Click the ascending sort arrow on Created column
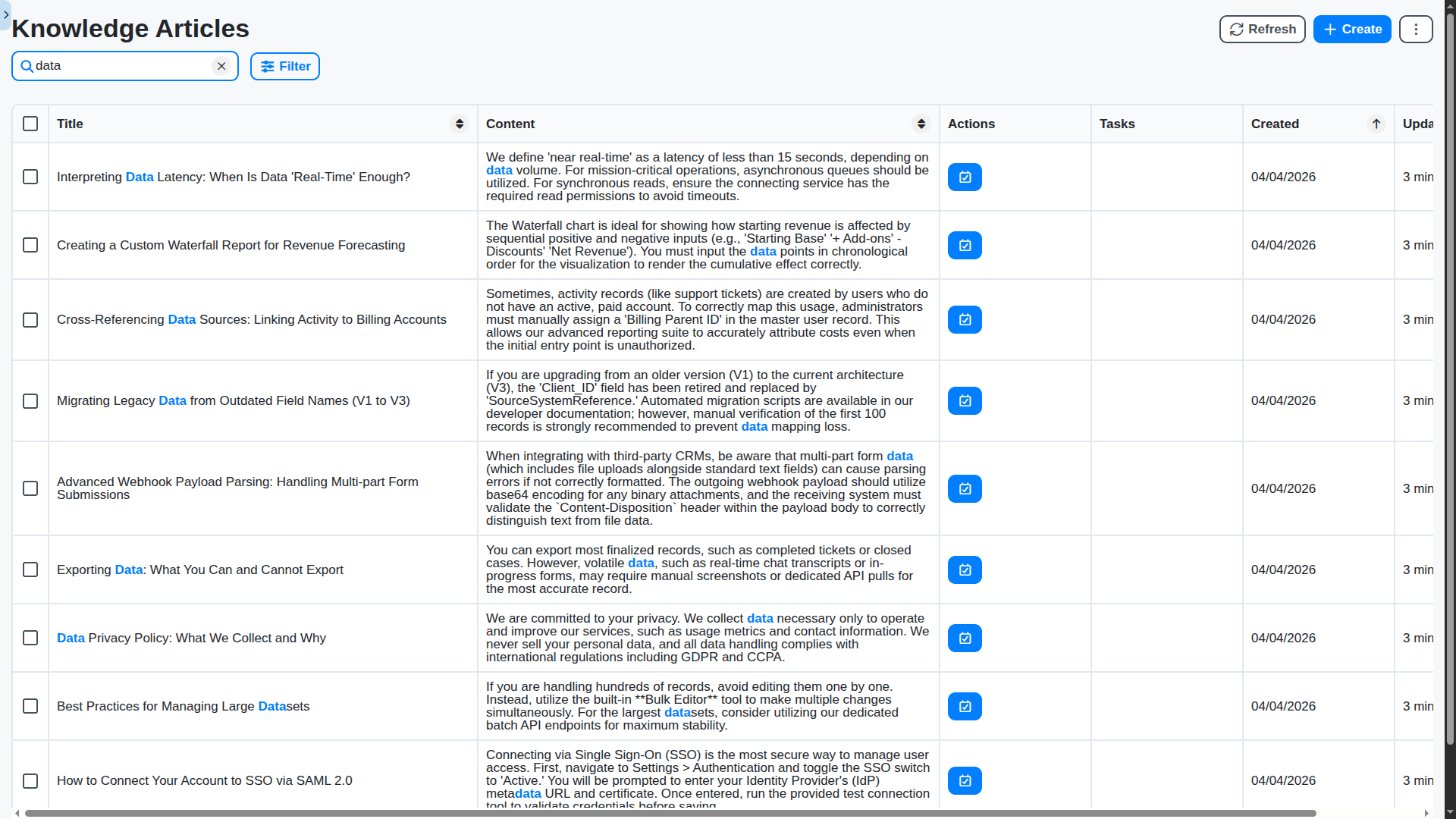The height and width of the screenshot is (819, 1456). click(1376, 124)
